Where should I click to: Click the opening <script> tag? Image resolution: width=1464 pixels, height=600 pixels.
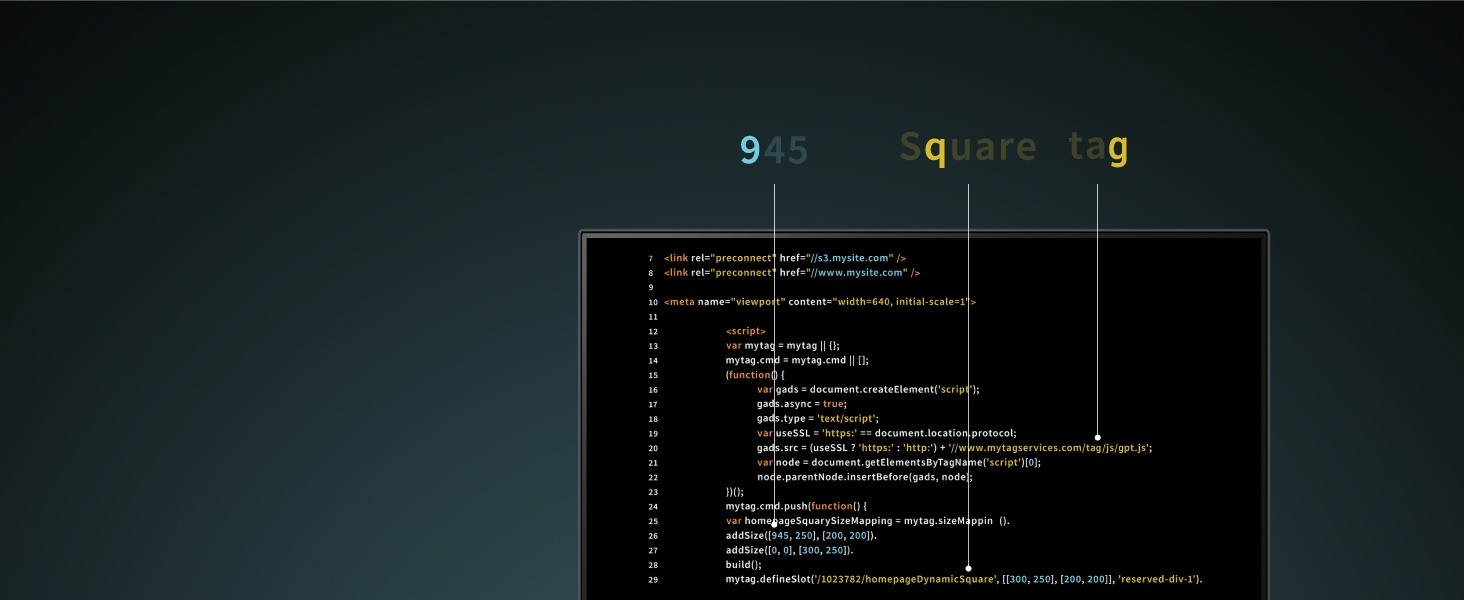[x=745, y=331]
